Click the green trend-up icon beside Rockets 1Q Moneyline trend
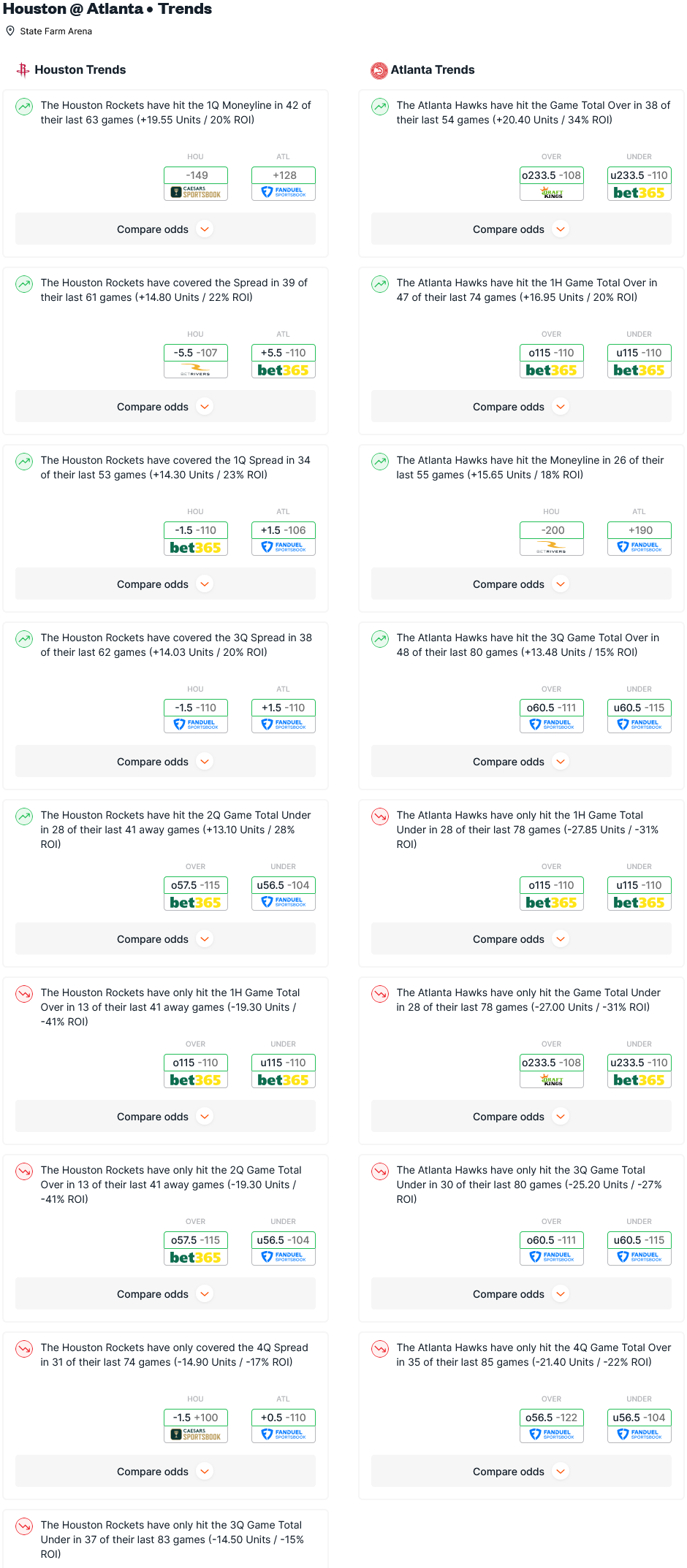687x1568 pixels. click(x=24, y=107)
